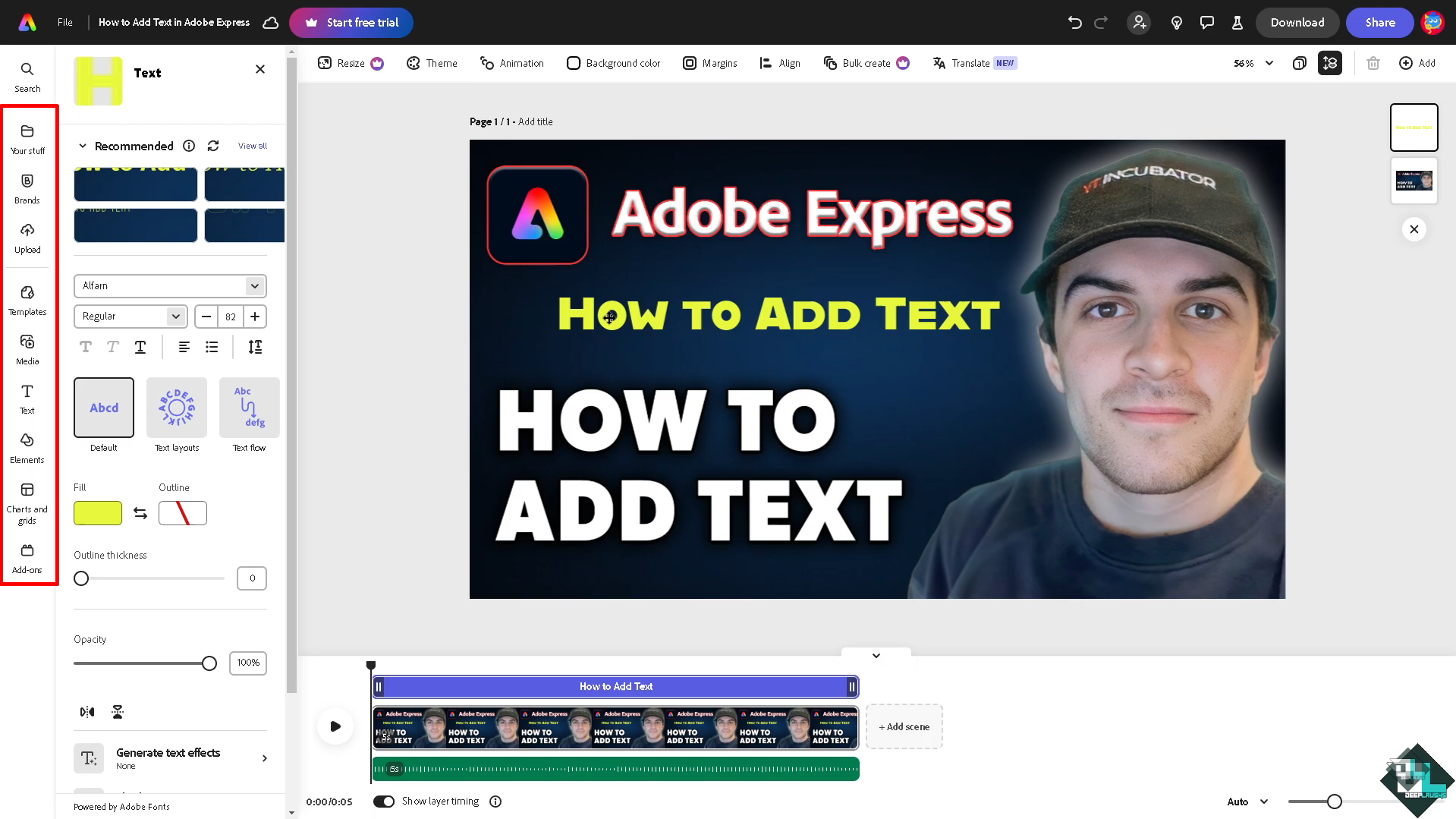Open the Media panel

click(27, 349)
